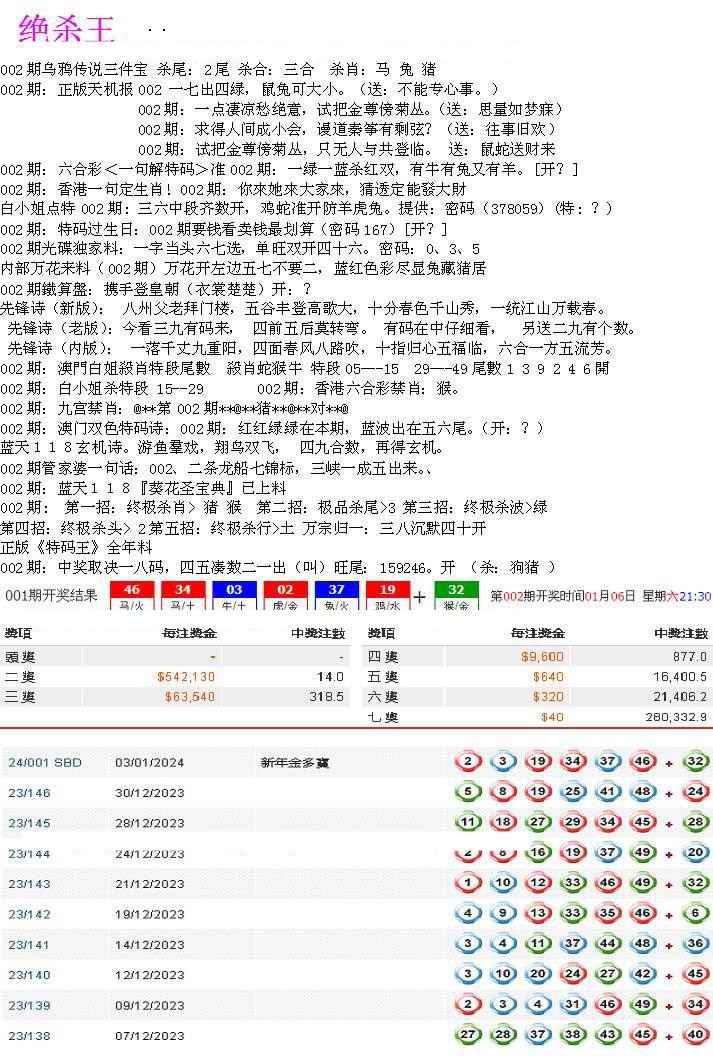
Task: Click the red 46 result number box
Action: [x=131, y=595]
